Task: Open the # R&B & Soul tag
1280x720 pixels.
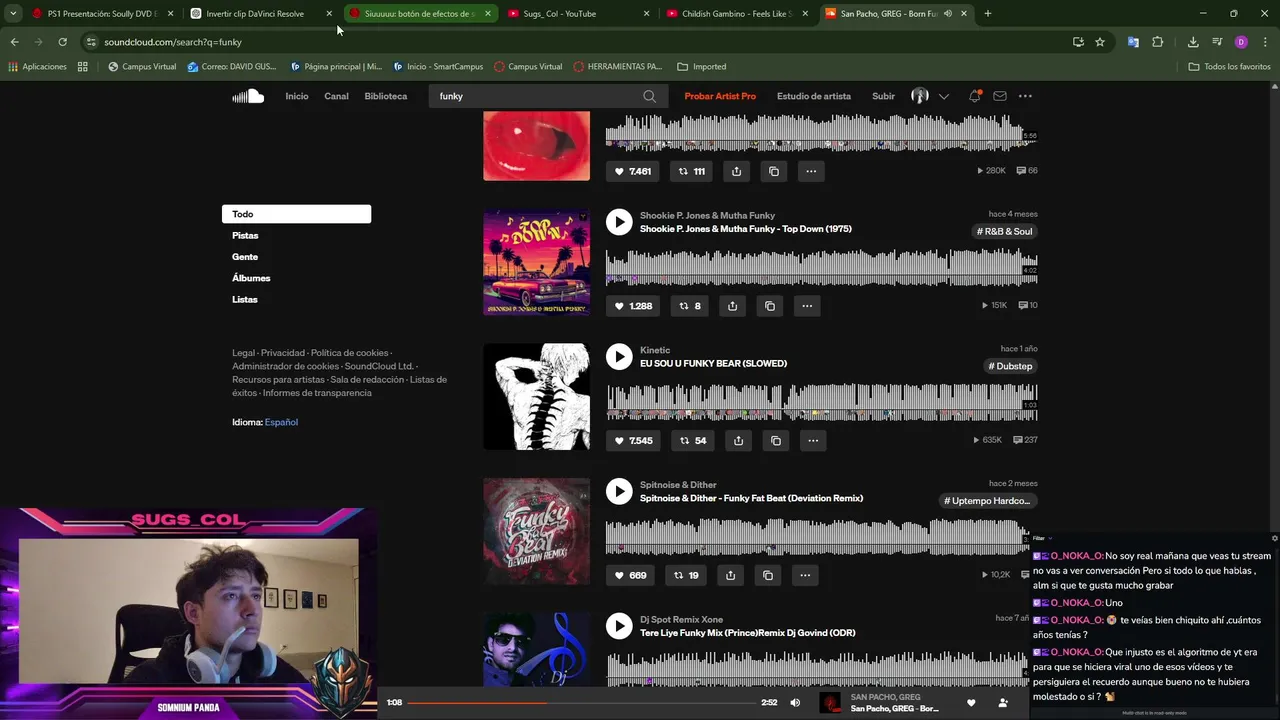Action: (1004, 231)
